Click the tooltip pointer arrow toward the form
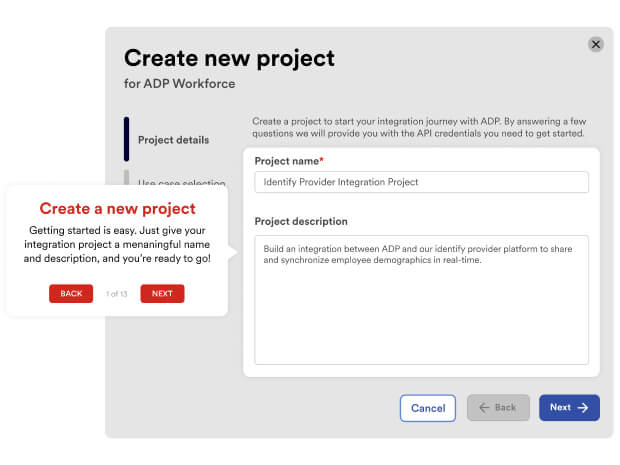Viewport: 620px width, 465px height. click(x=233, y=253)
